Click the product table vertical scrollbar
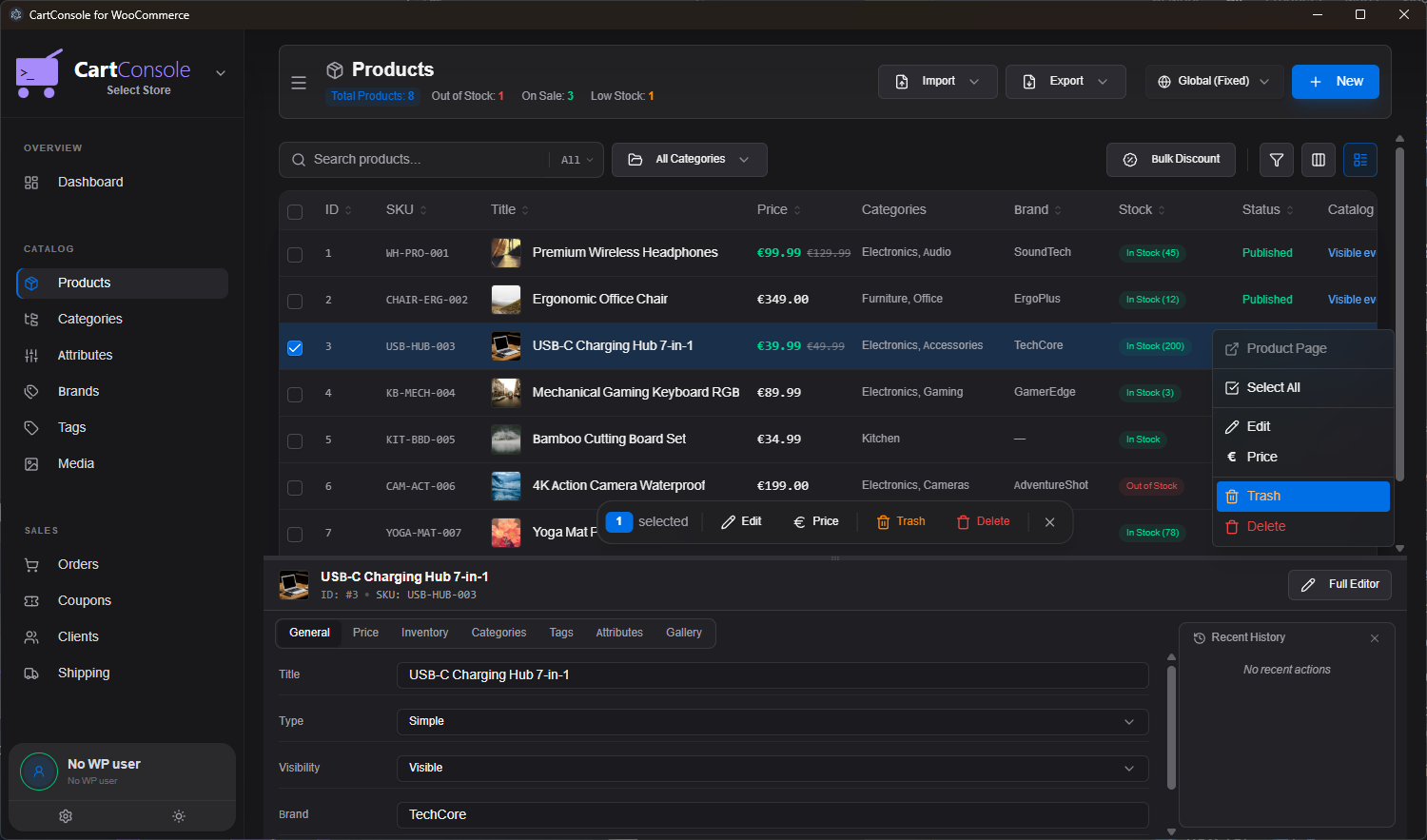The height and width of the screenshot is (840, 1427). pos(1399,314)
